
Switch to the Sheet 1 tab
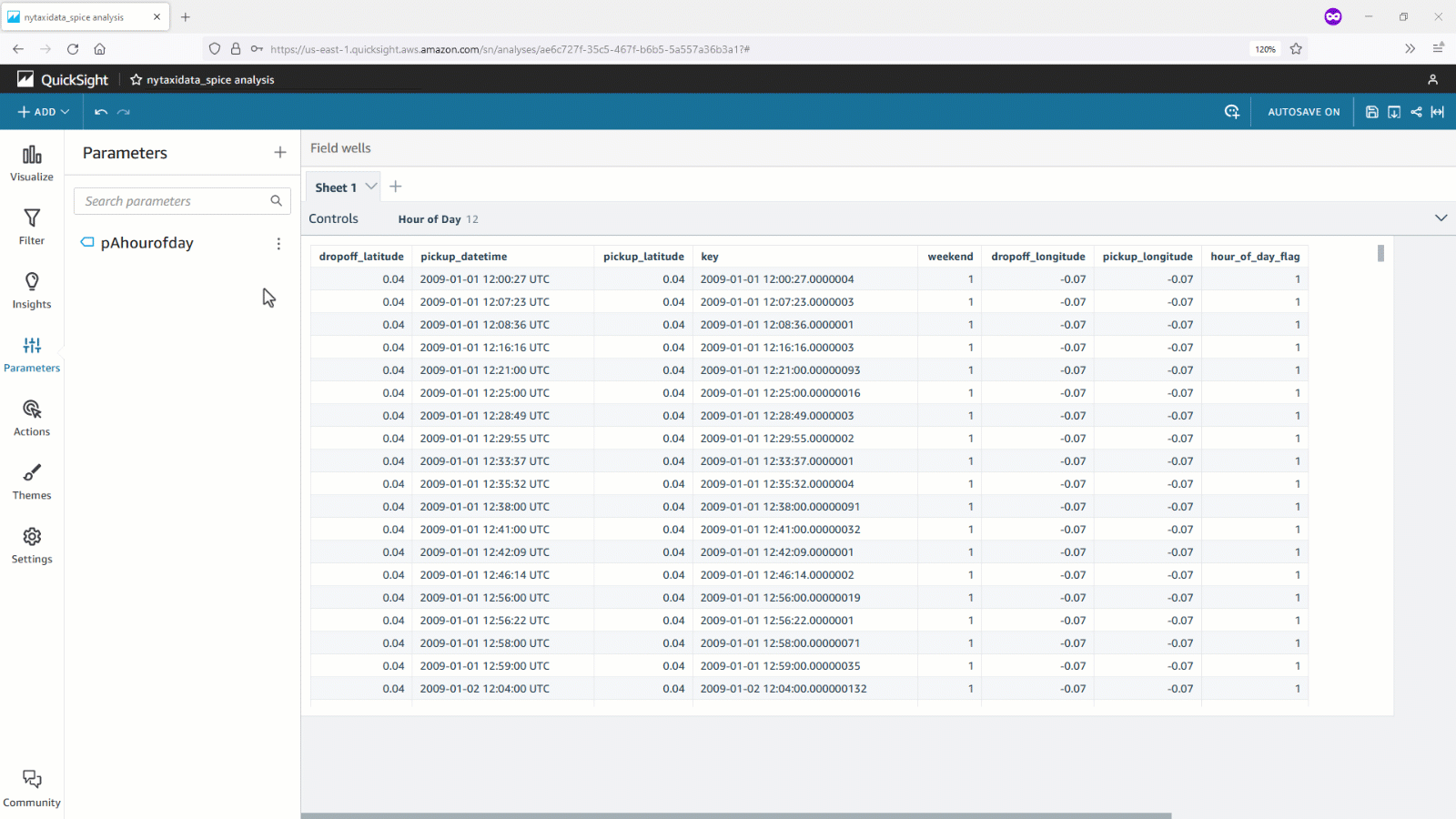(x=335, y=186)
